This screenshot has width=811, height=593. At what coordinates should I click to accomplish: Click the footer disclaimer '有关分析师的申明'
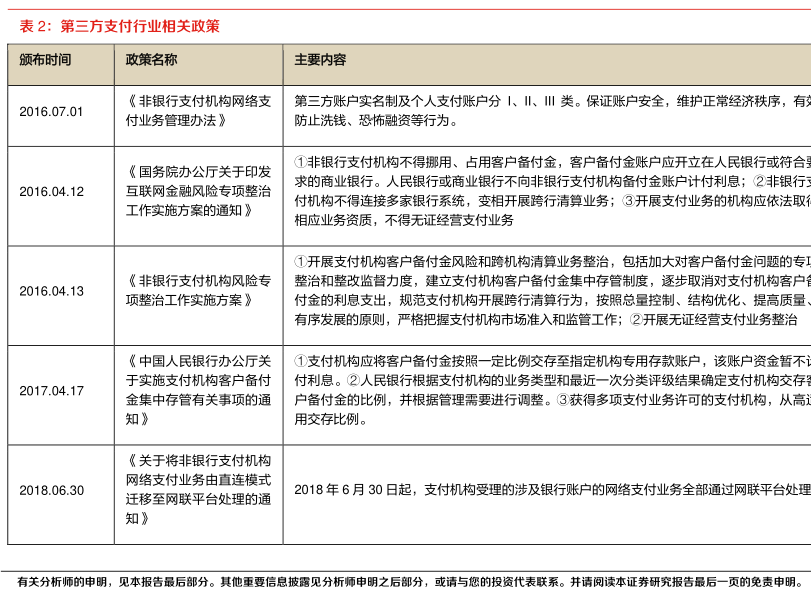pos(62,582)
